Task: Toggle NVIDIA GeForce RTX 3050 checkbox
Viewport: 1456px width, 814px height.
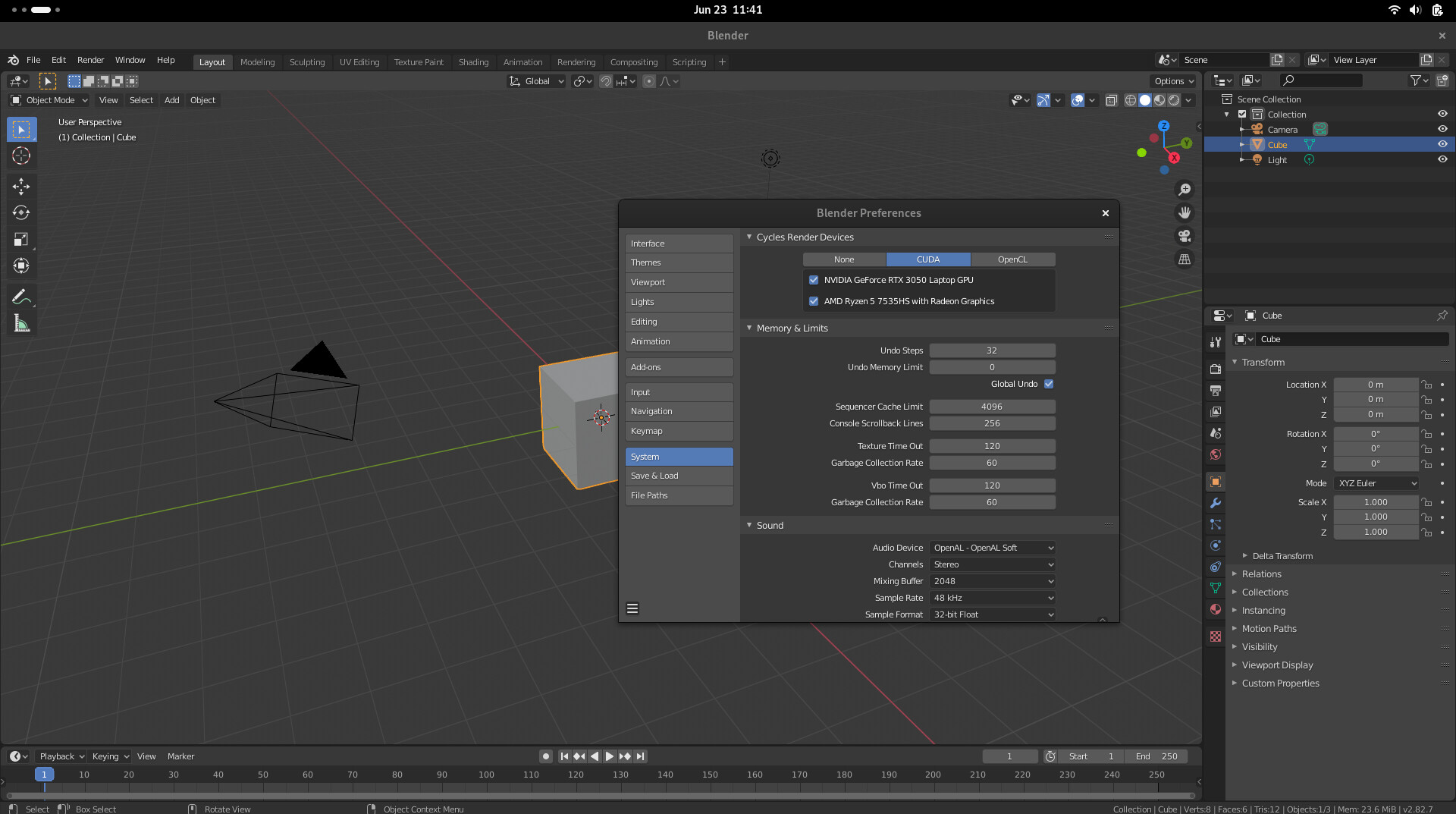Action: point(814,280)
